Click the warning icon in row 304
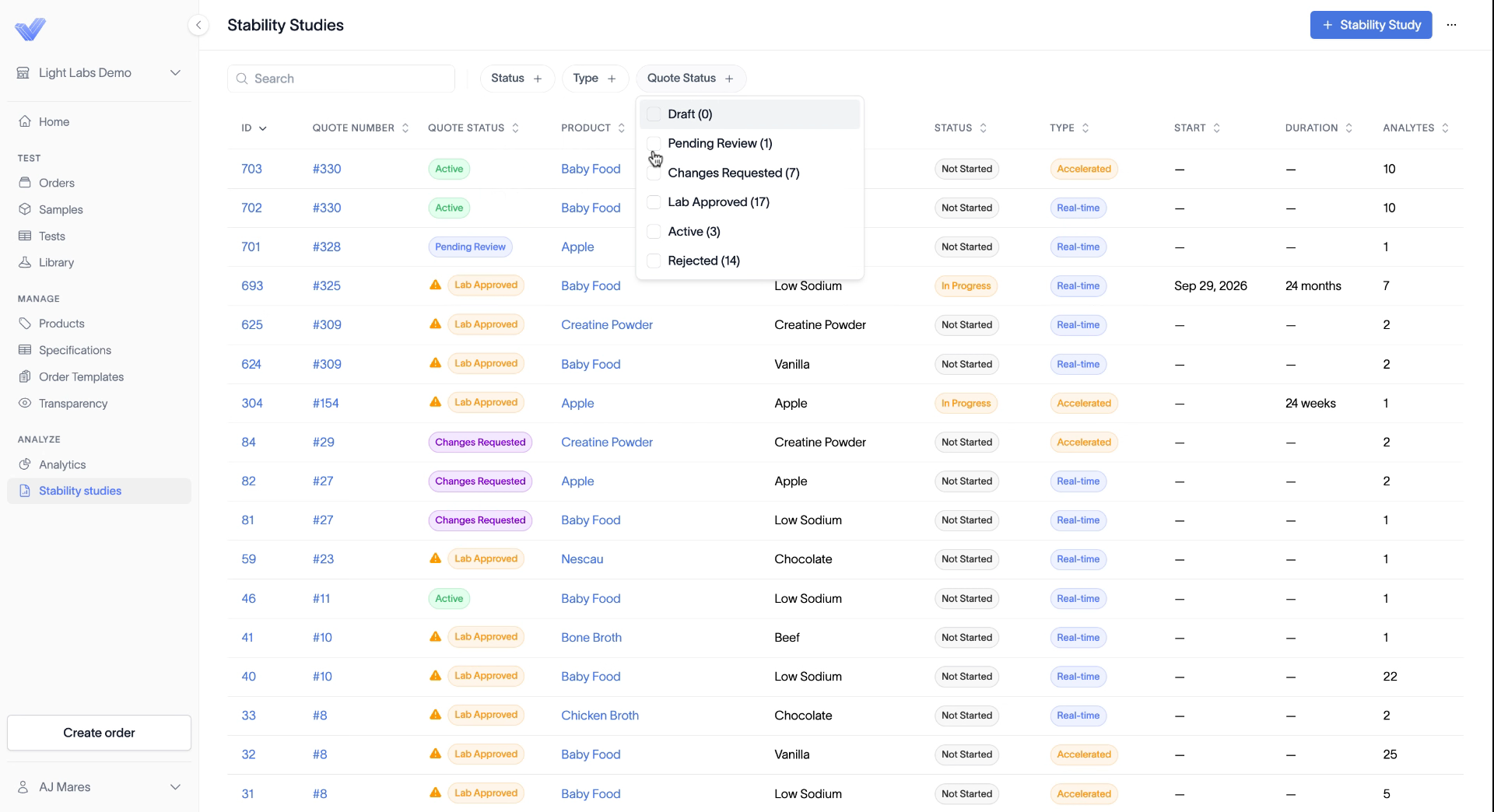 [436, 402]
